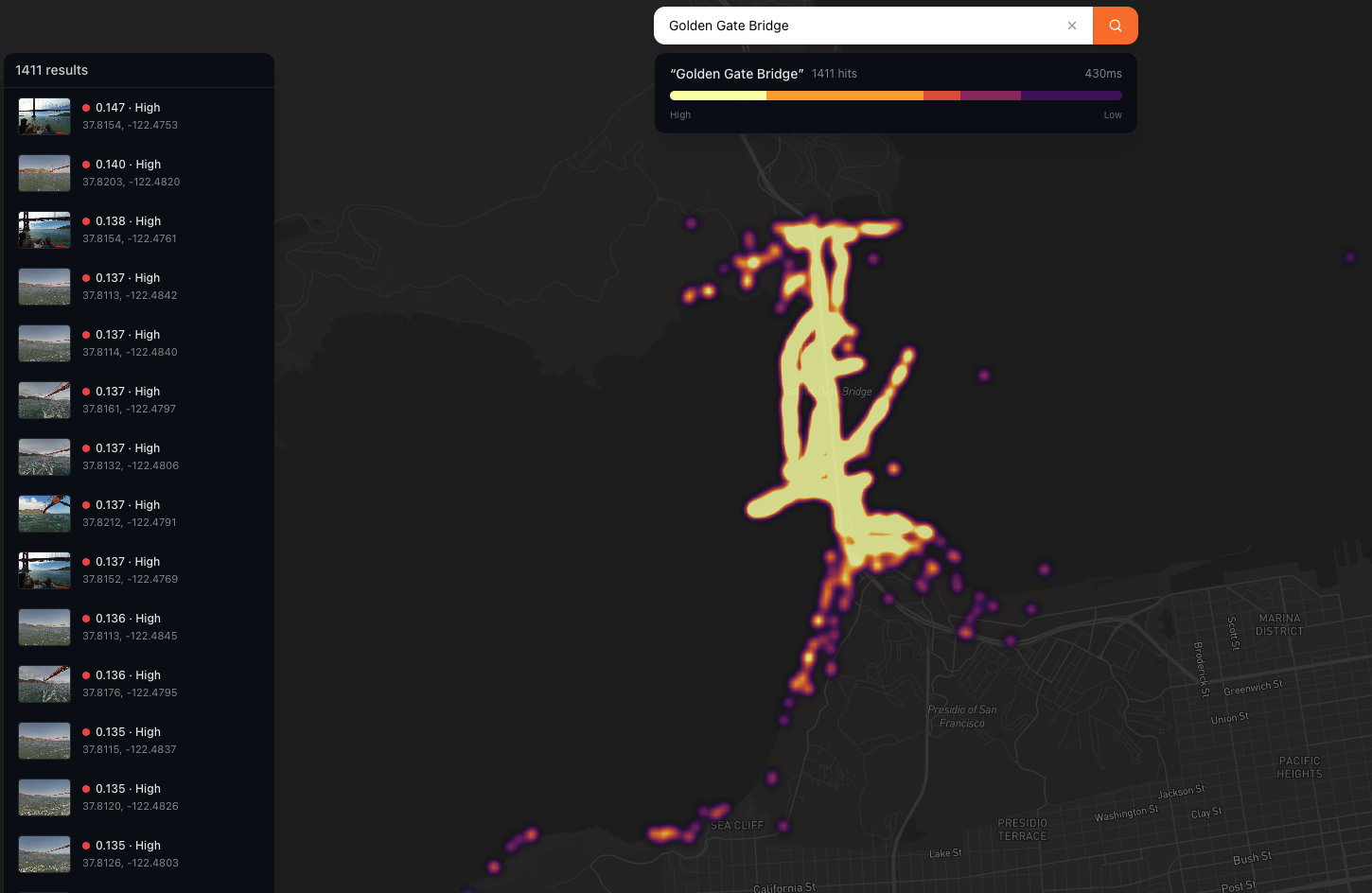The height and width of the screenshot is (893, 1372).
Task: Click the ocean view thumbnail at score 0.137
Action: 44,286
